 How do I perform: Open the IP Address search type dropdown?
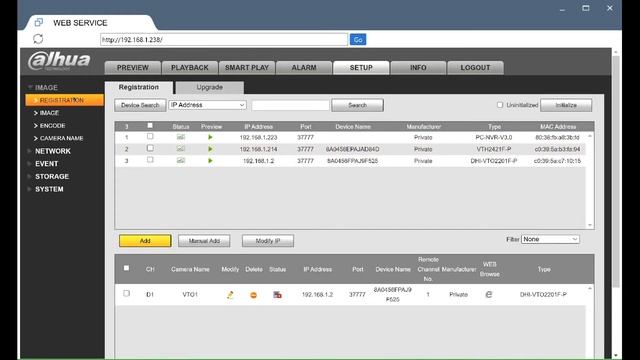pos(207,105)
